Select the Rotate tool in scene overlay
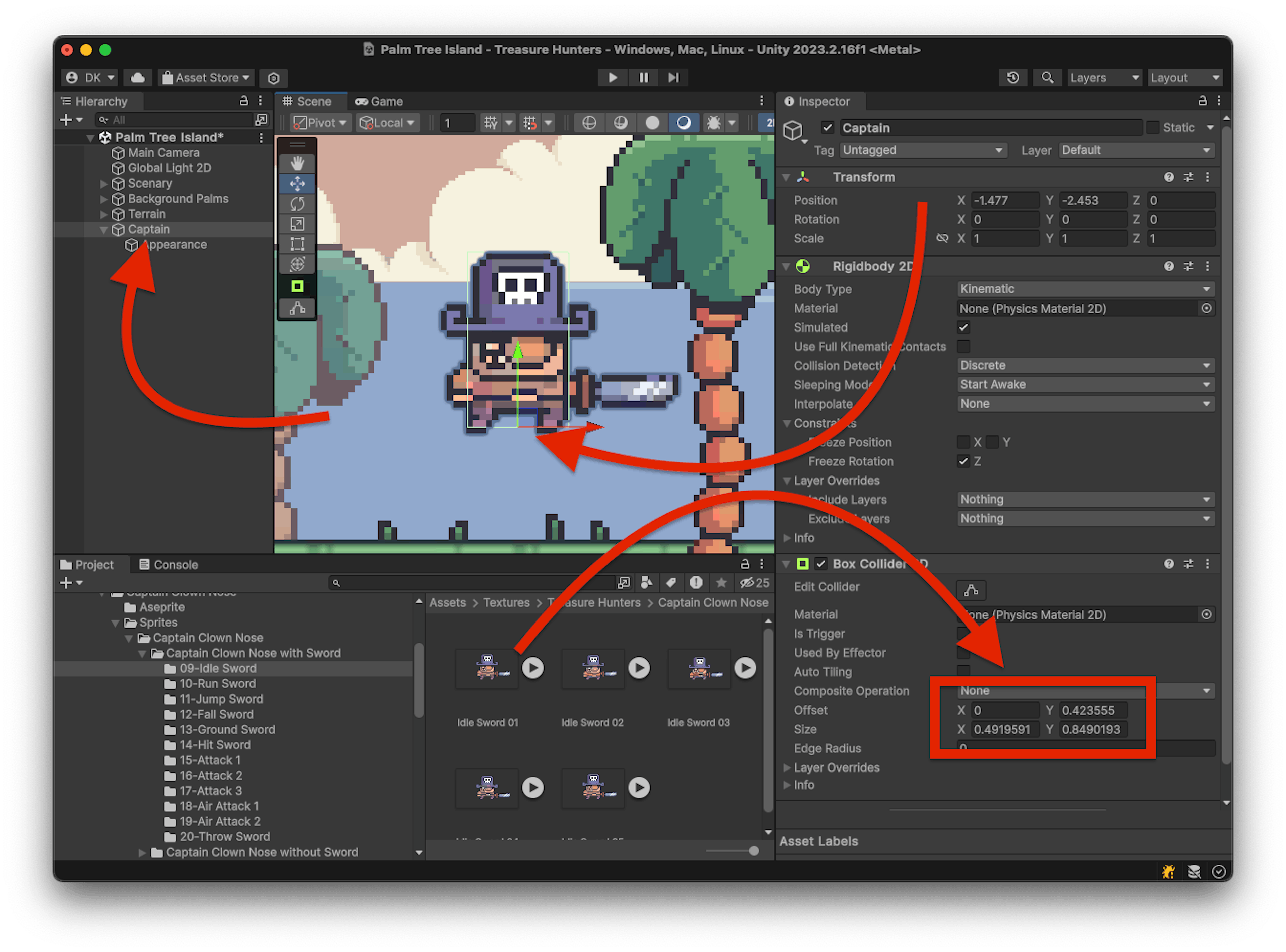The height and width of the screenshot is (952, 1286). tap(297, 204)
